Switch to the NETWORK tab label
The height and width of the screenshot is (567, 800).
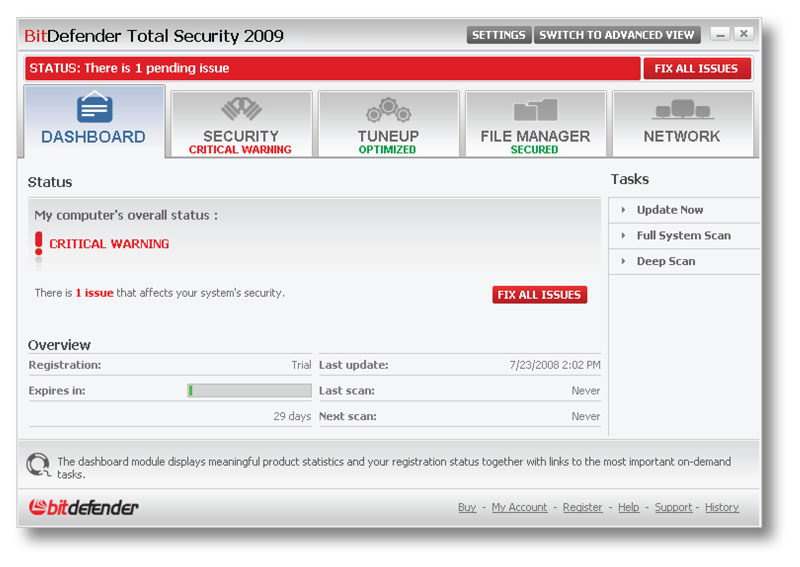tap(682, 136)
